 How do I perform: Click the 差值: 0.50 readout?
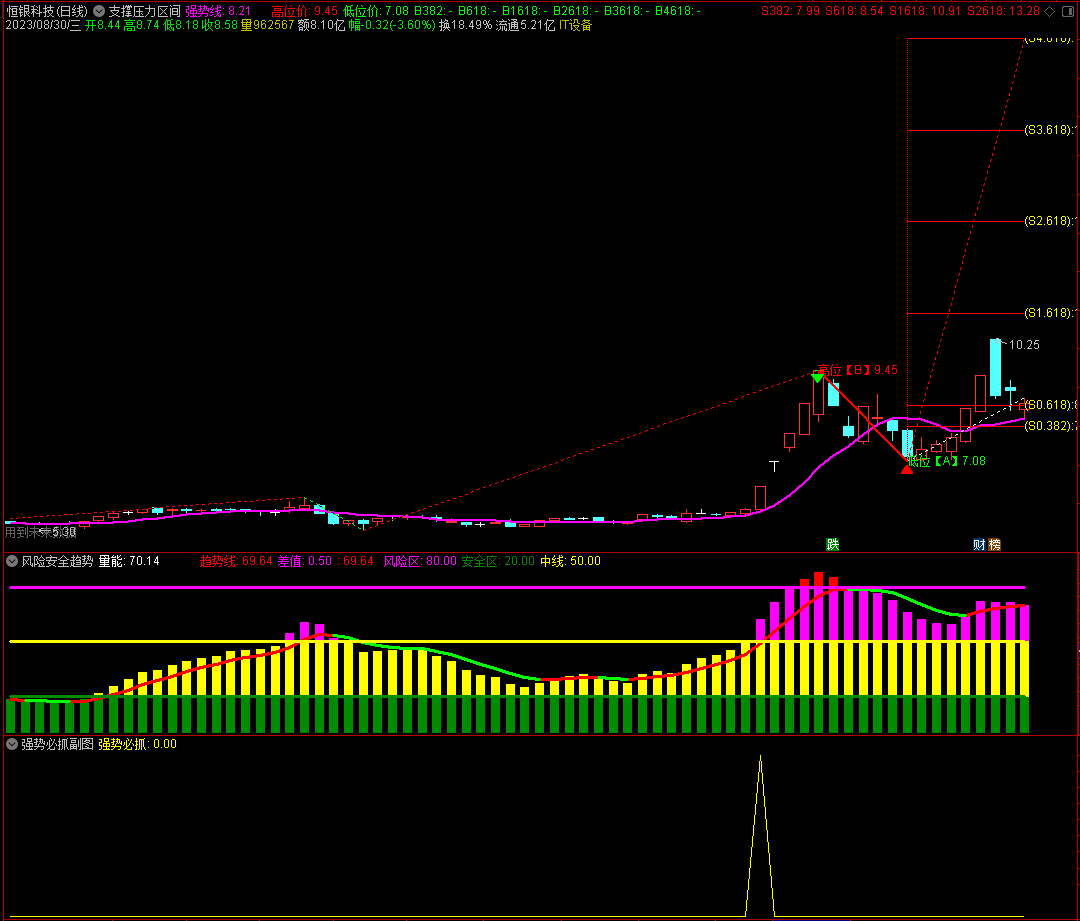[x=304, y=561]
